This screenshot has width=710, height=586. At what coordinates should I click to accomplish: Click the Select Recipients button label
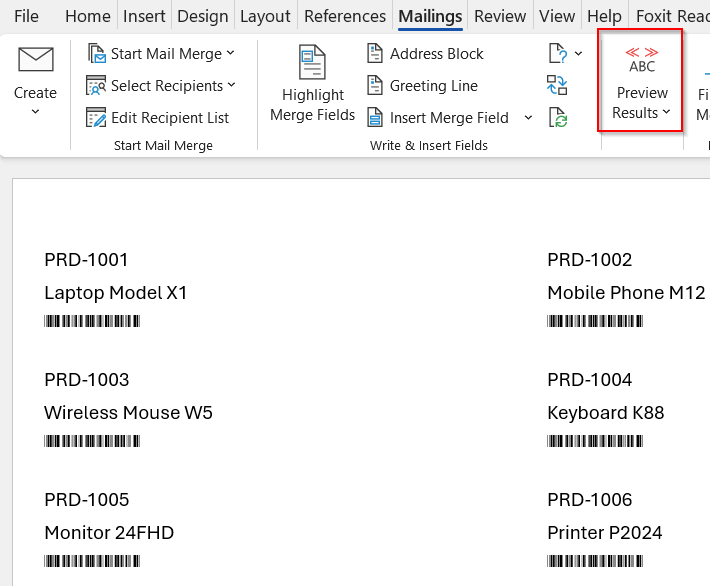pos(167,86)
